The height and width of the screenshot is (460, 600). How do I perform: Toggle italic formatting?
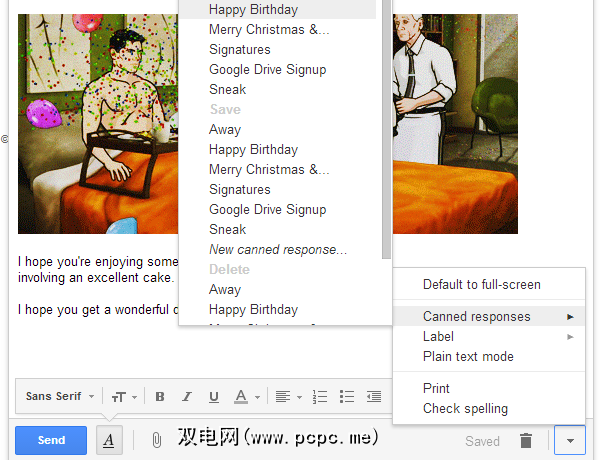click(187, 396)
